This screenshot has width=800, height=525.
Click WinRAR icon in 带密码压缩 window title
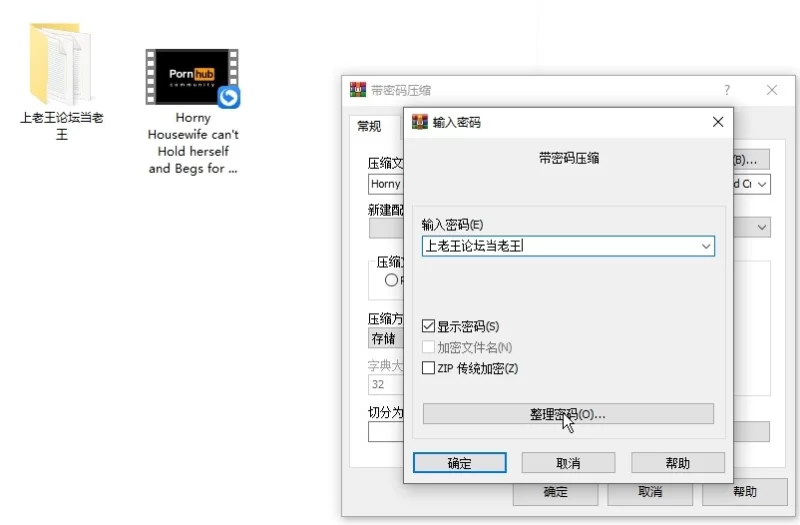358,90
